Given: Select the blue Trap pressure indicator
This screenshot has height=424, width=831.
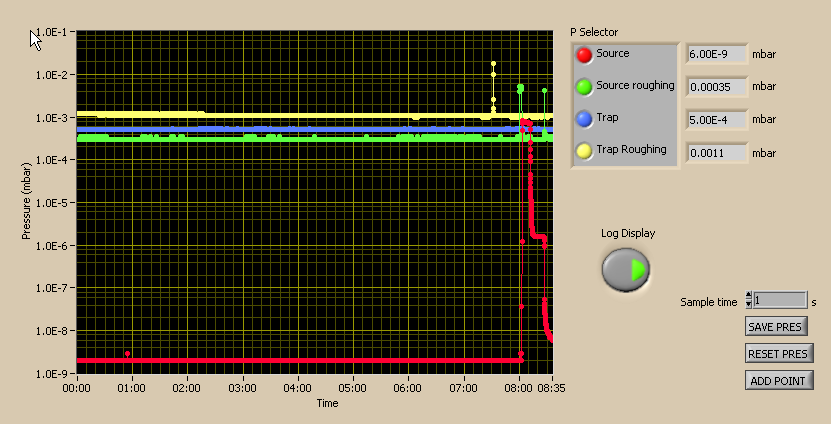Looking at the screenshot, I should pyautogui.click(x=584, y=119).
